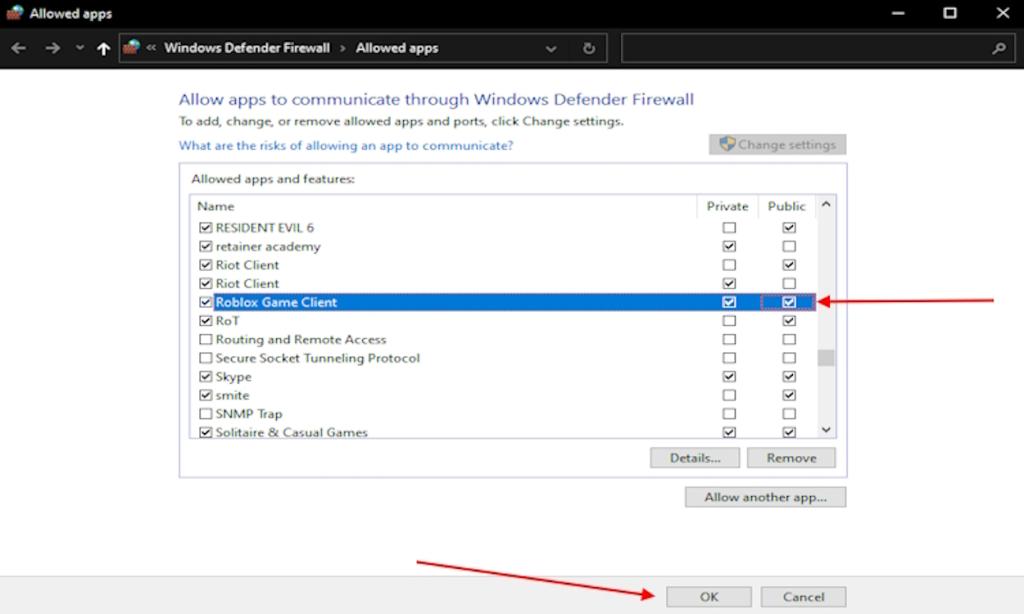Open the Recent locations dropdown arrow
The width and height of the screenshot is (1024, 614).
tap(80, 48)
